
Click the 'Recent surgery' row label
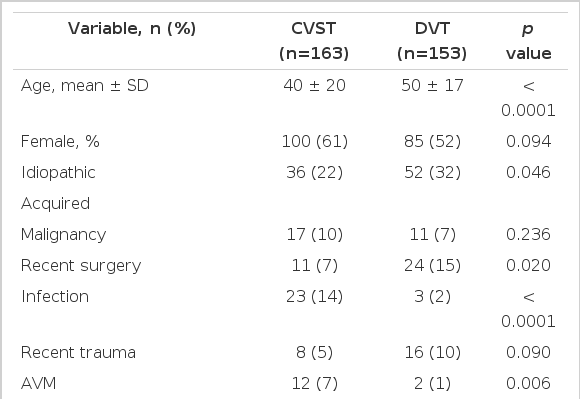coord(81,266)
